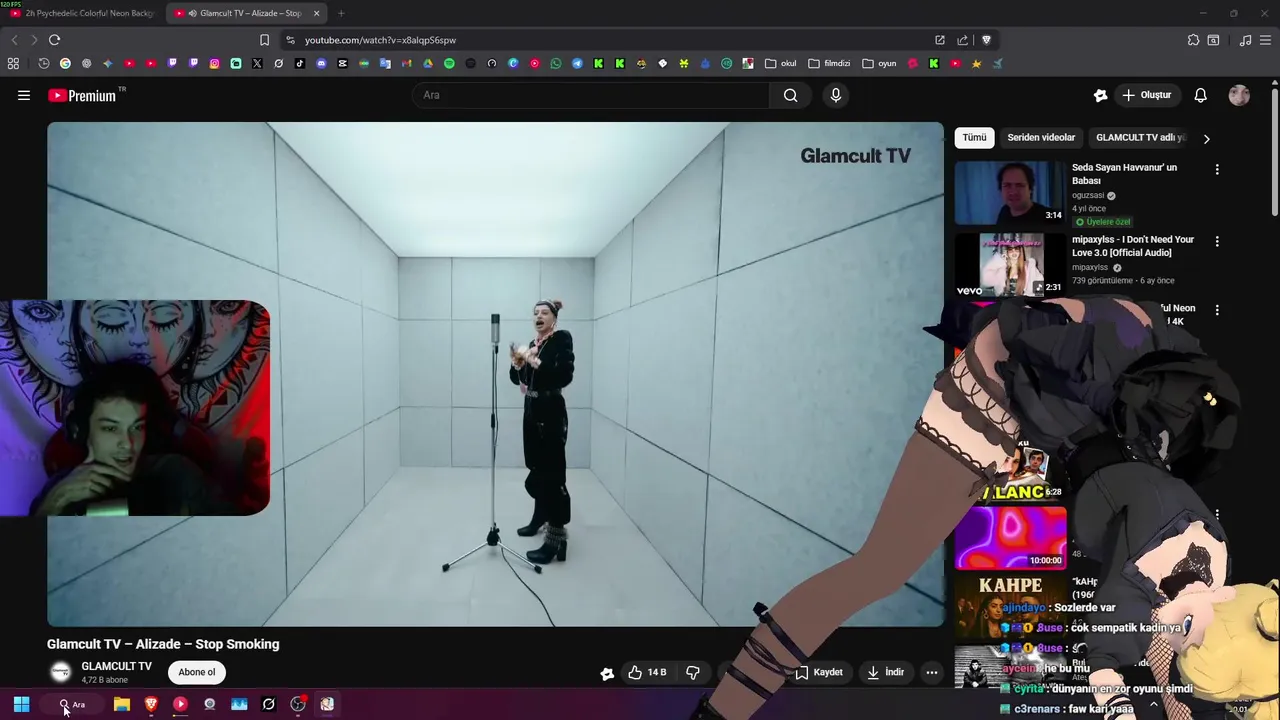Click the colorful neon background video thumbnail

point(1011,537)
